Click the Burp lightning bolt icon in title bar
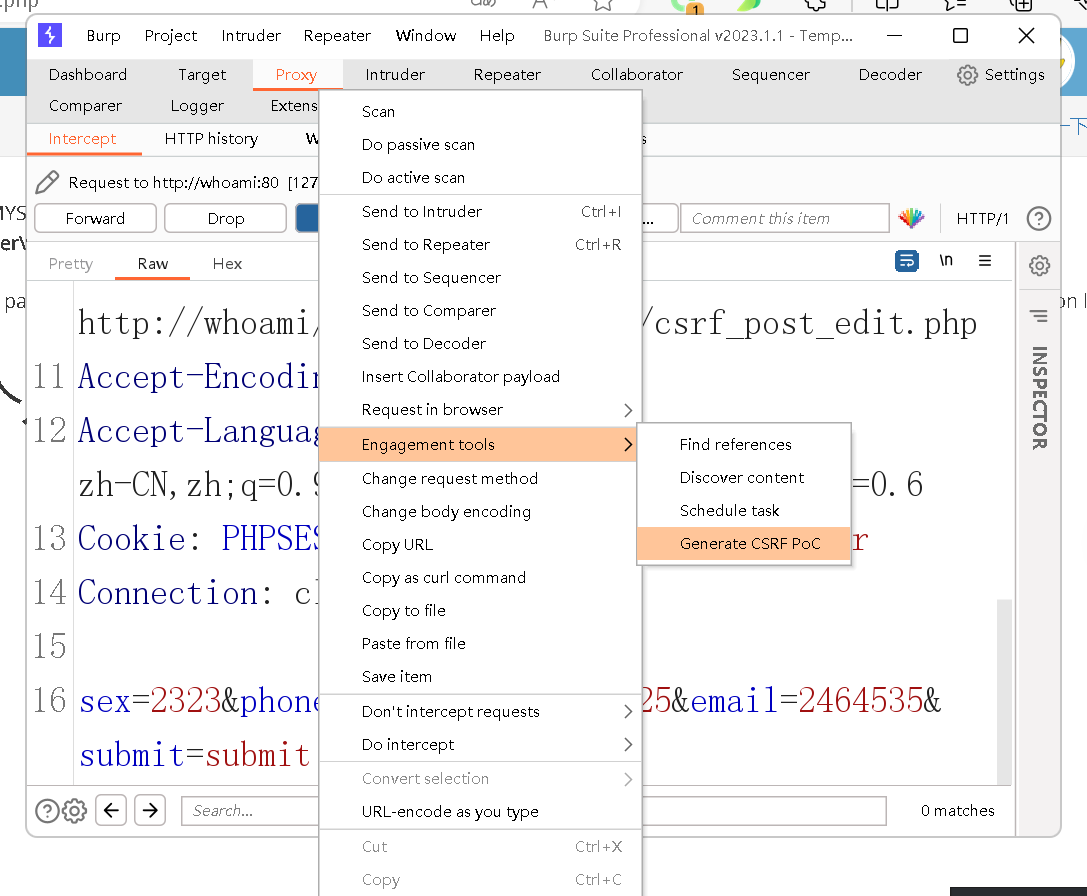 tap(50, 35)
